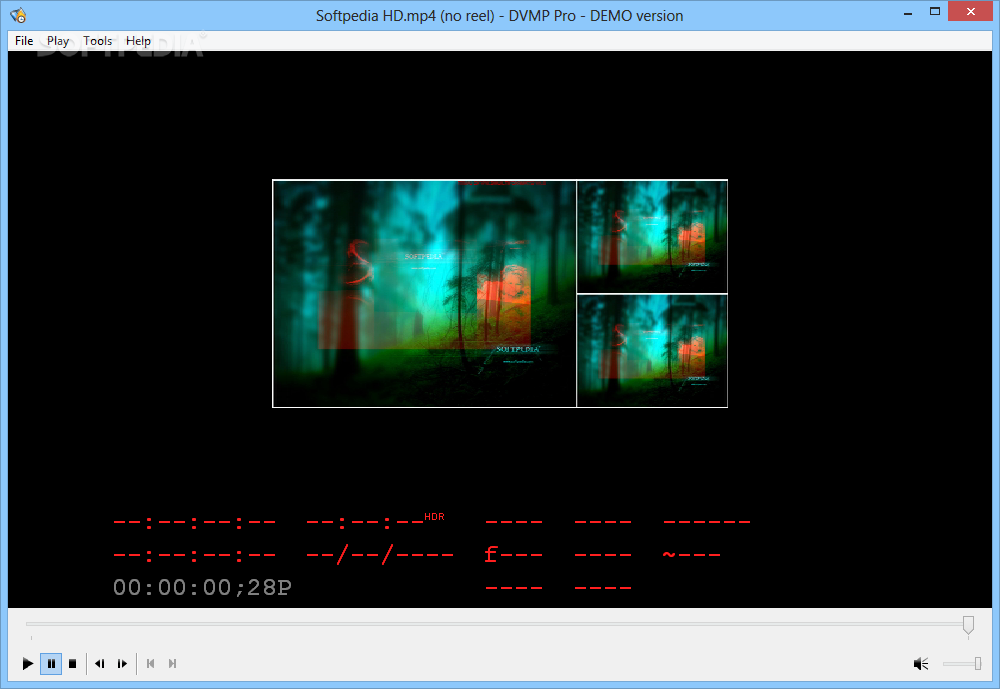Viewport: 1000px width, 689px height.
Task: Click the volume slider handle
Action: coord(978,664)
